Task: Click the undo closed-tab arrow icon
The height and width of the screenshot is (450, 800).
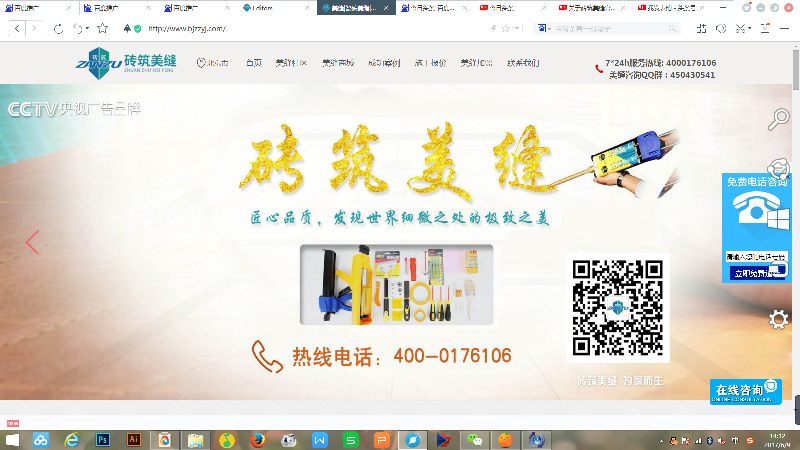Action: click(x=78, y=29)
